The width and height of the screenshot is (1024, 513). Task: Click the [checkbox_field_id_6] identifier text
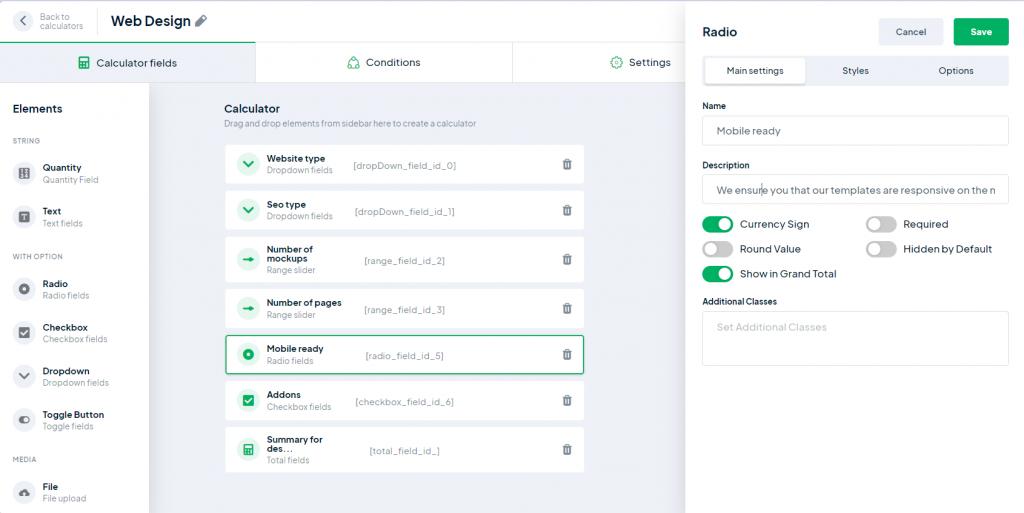pyautogui.click(x=404, y=402)
